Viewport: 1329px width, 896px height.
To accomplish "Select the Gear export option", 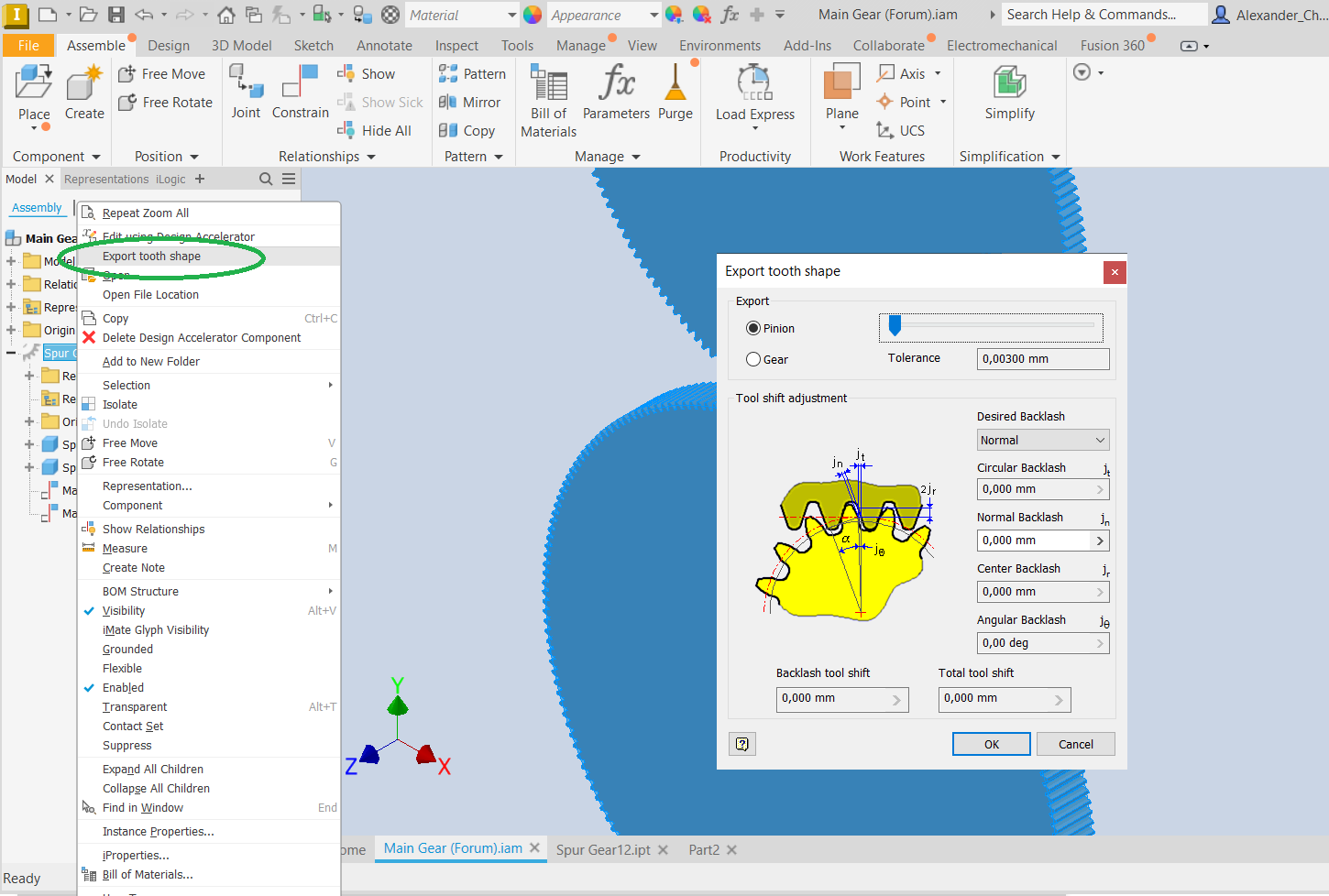I will pyautogui.click(x=753, y=358).
